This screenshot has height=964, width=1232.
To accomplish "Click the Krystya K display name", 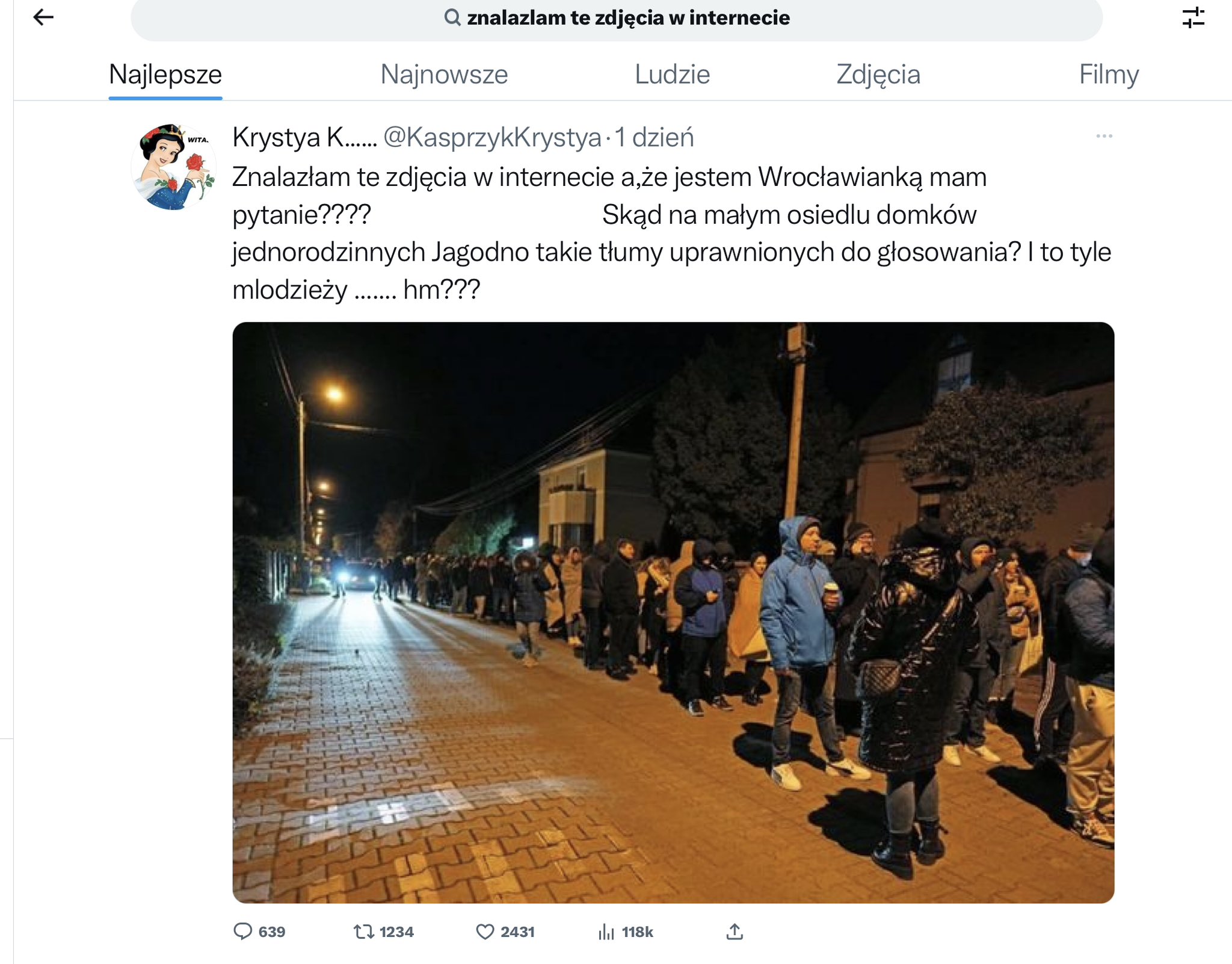I will (x=304, y=137).
